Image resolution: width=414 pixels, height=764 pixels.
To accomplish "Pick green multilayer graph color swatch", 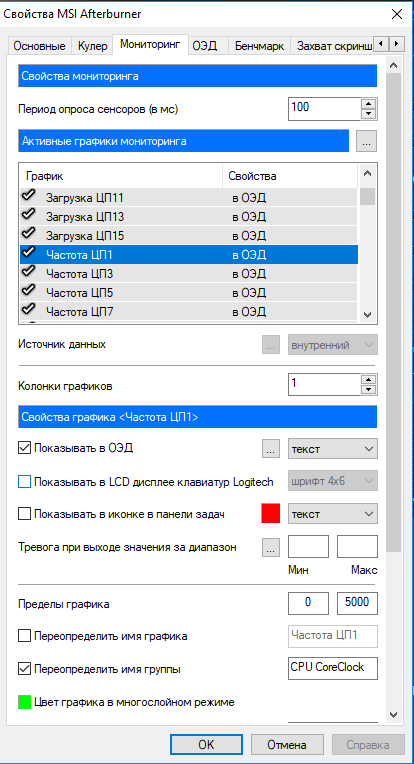I will (x=24, y=702).
